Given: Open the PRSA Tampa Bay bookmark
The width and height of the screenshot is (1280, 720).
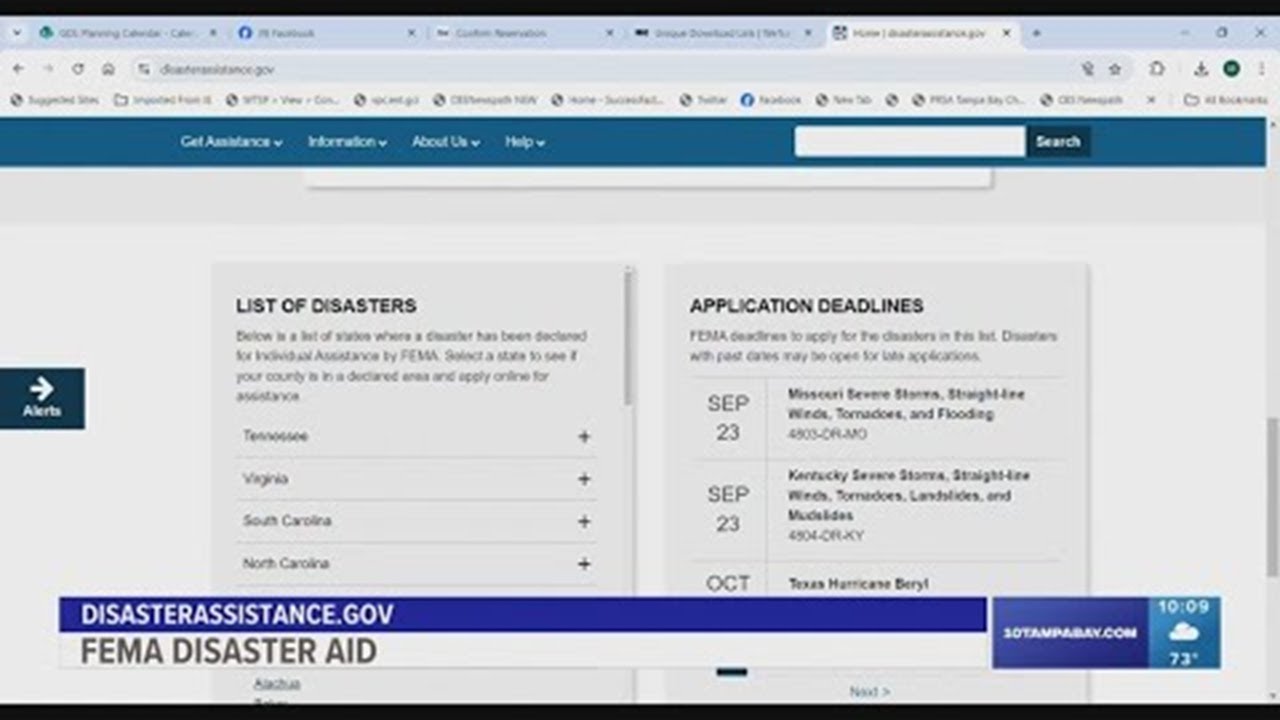Looking at the screenshot, I should coord(968,100).
